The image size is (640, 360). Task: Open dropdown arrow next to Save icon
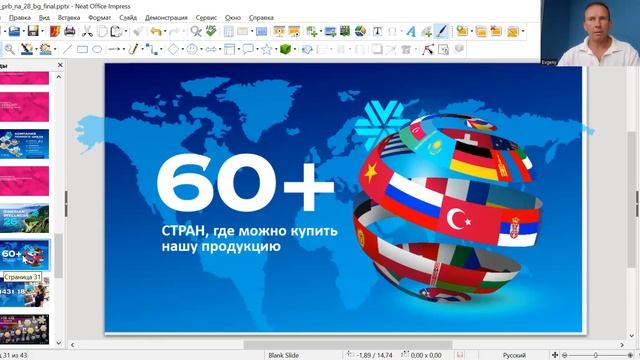tap(42, 31)
